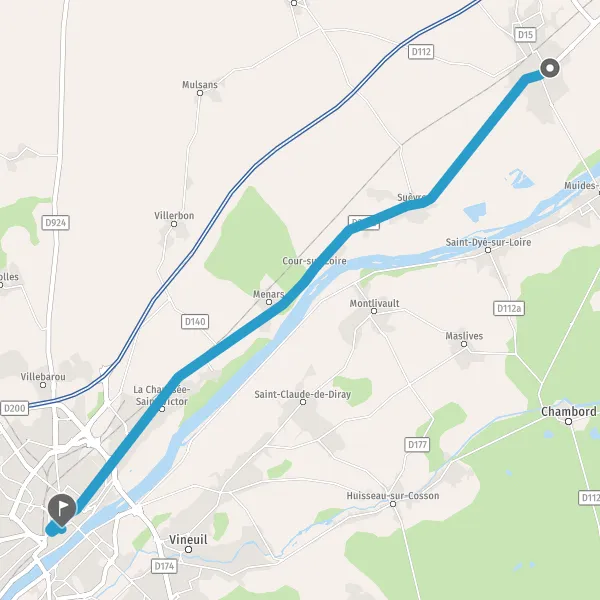Click the Vineuil town label

pyautogui.click(x=188, y=540)
